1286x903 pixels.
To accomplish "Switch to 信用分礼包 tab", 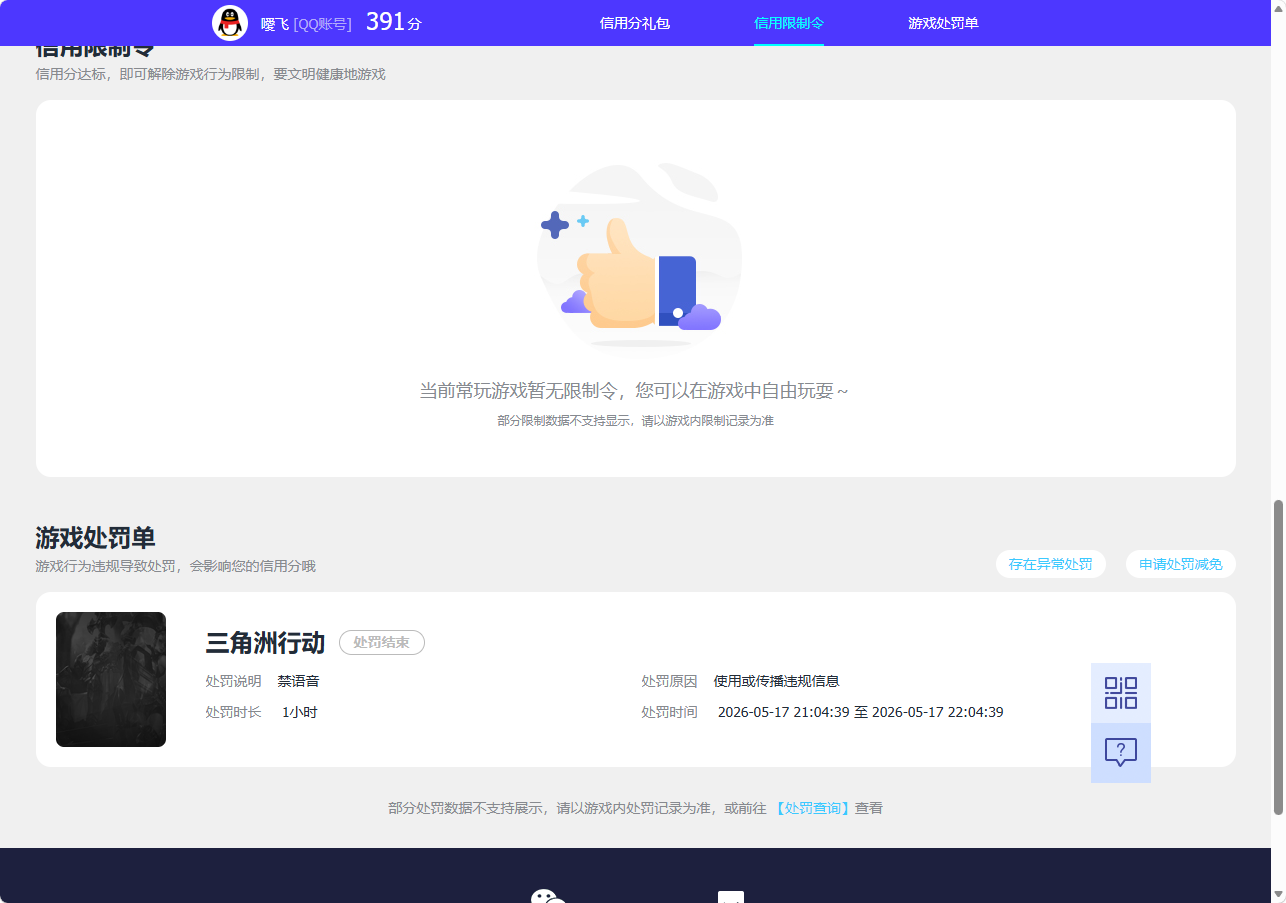I will click(x=634, y=23).
